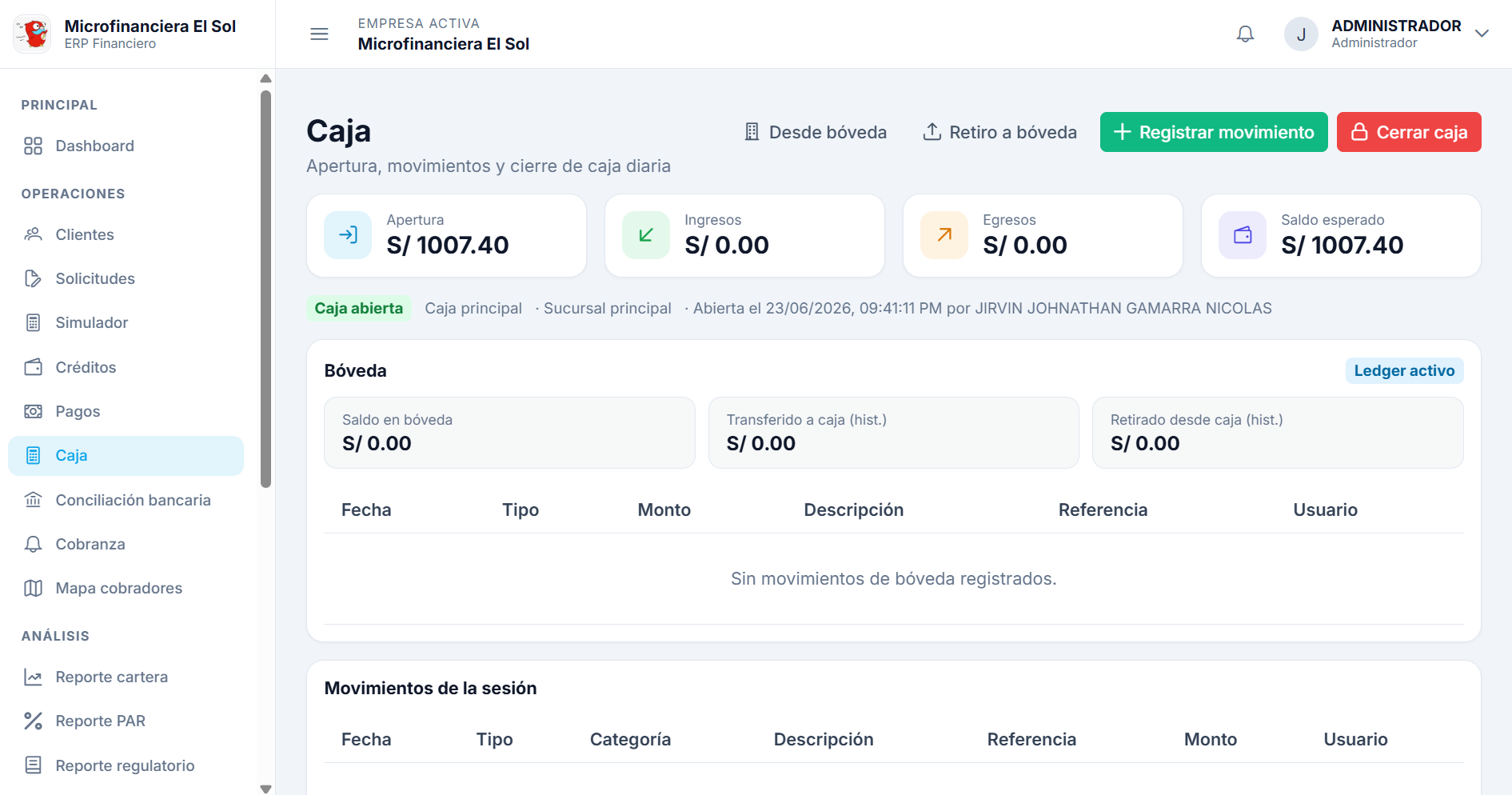1512x795 pixels.
Task: Click the Ledger activo badge
Action: point(1404,370)
